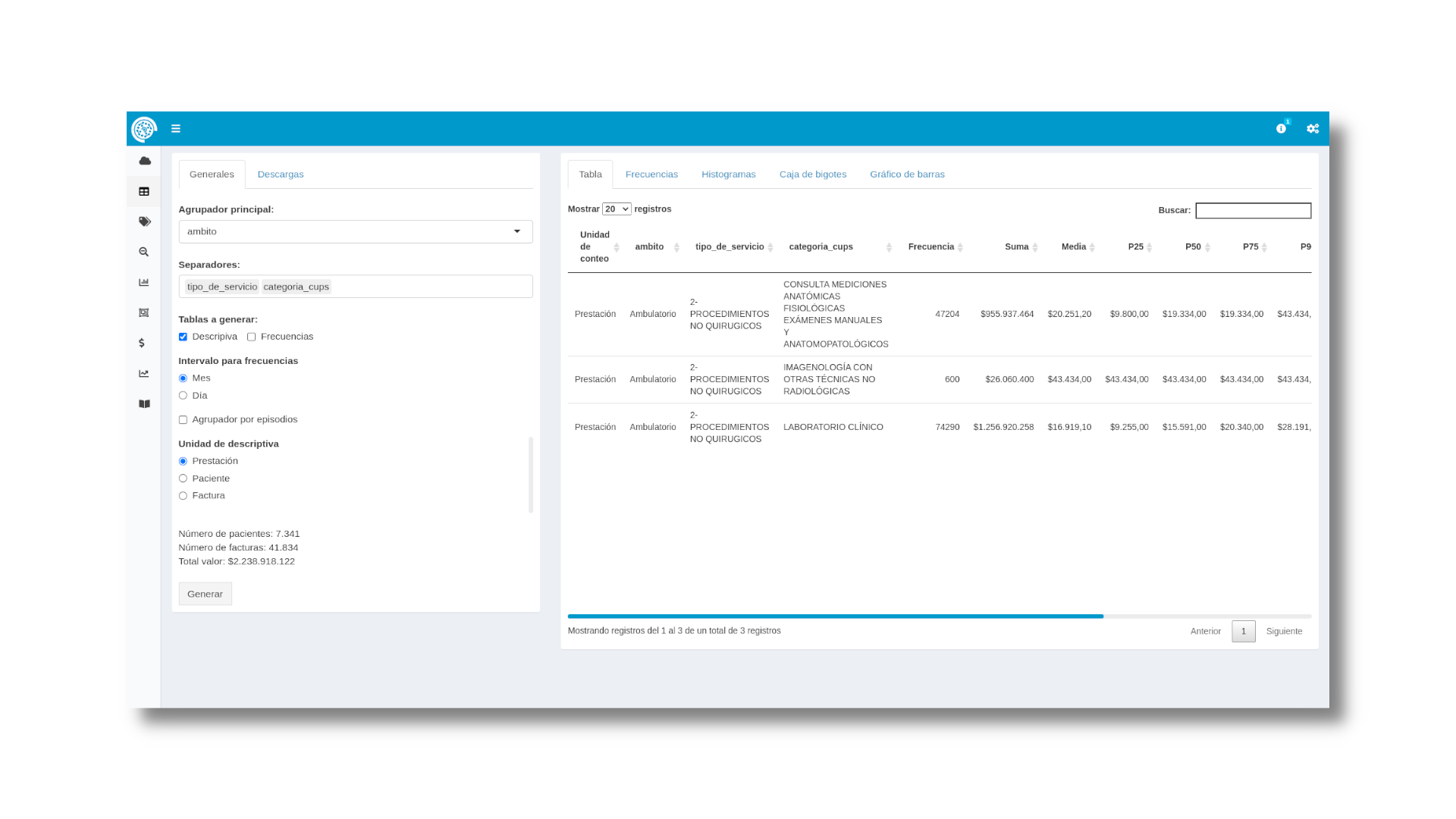Open the tags icon in sidebar
This screenshot has height=819, width=1456.
point(144,221)
